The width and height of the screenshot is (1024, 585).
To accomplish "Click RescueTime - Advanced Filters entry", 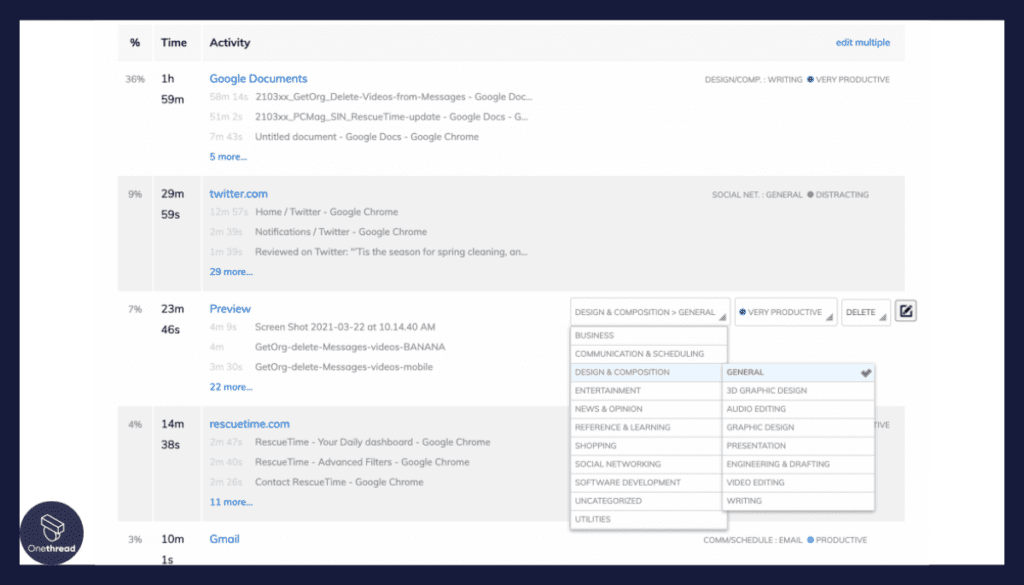I will [362, 462].
